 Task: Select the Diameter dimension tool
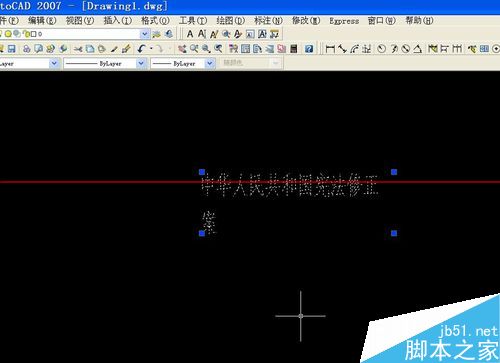[x=406, y=49]
